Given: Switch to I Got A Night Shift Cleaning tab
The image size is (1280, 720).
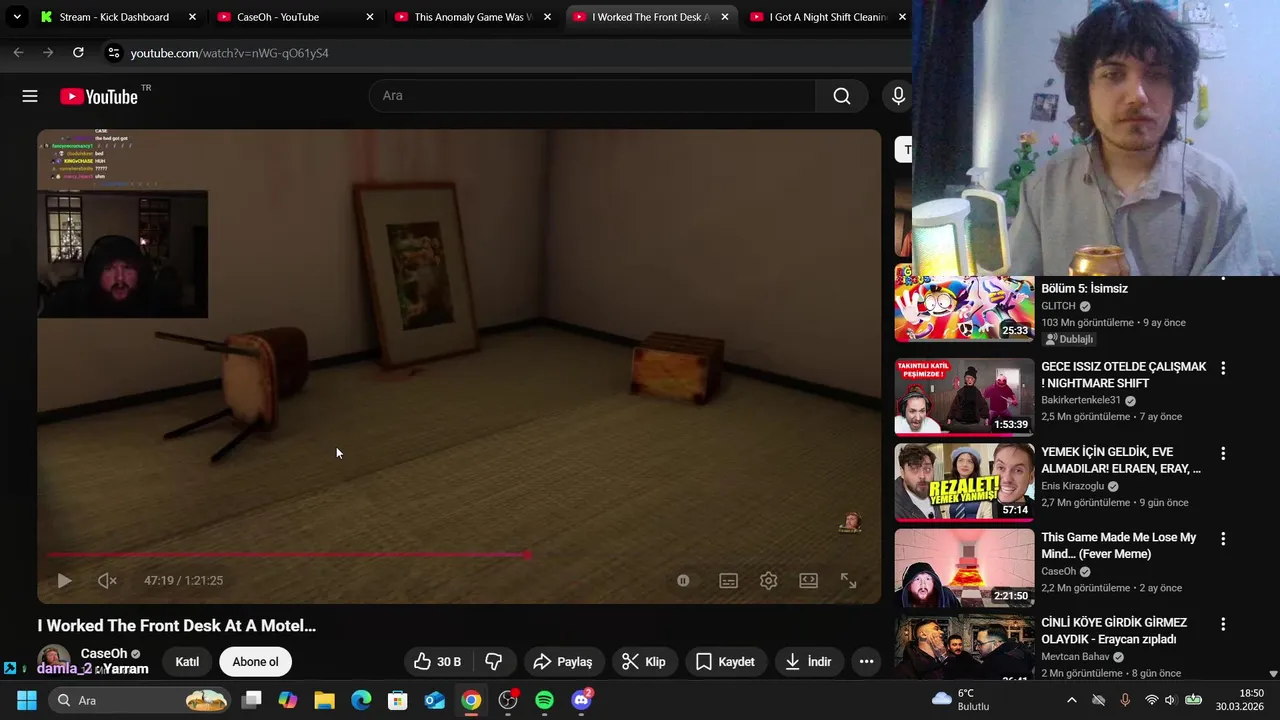Looking at the screenshot, I should [x=827, y=17].
